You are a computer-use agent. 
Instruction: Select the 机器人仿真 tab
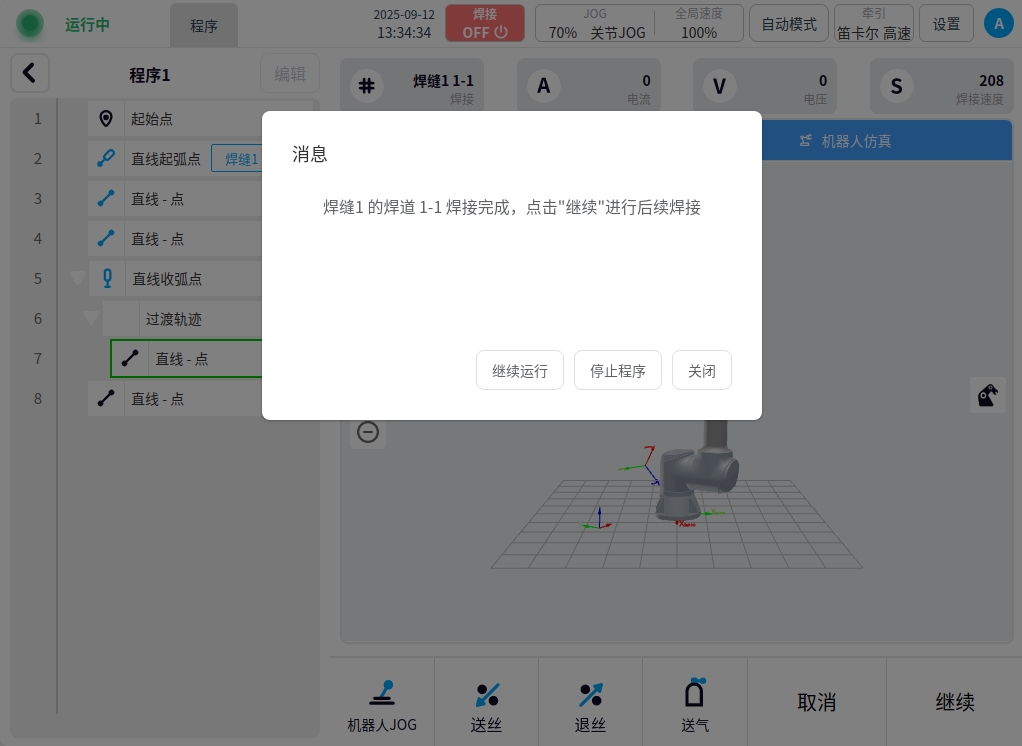(846, 141)
